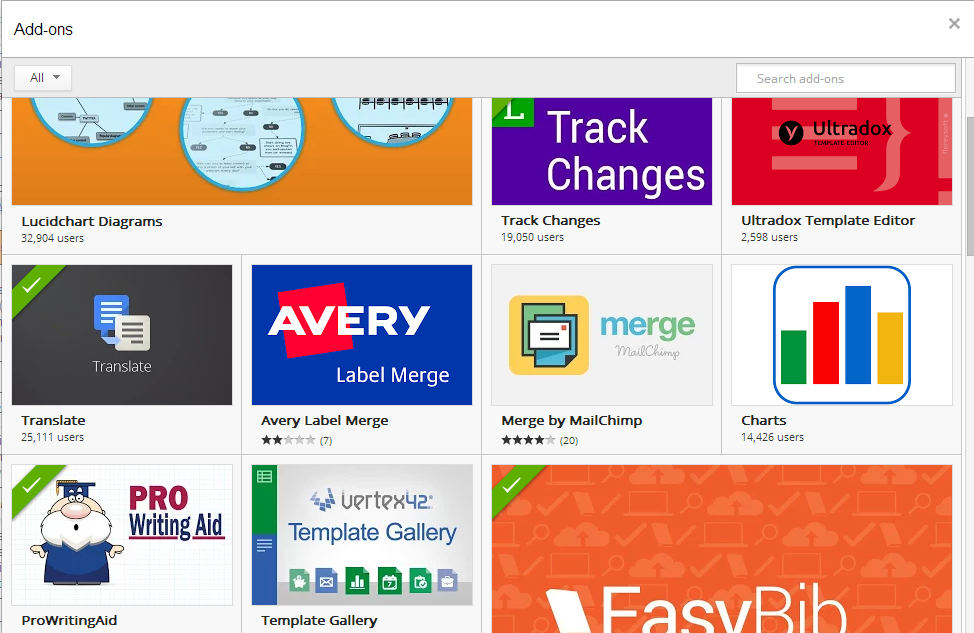
Task: Click the "32,904 users" count
Action: 52,238
